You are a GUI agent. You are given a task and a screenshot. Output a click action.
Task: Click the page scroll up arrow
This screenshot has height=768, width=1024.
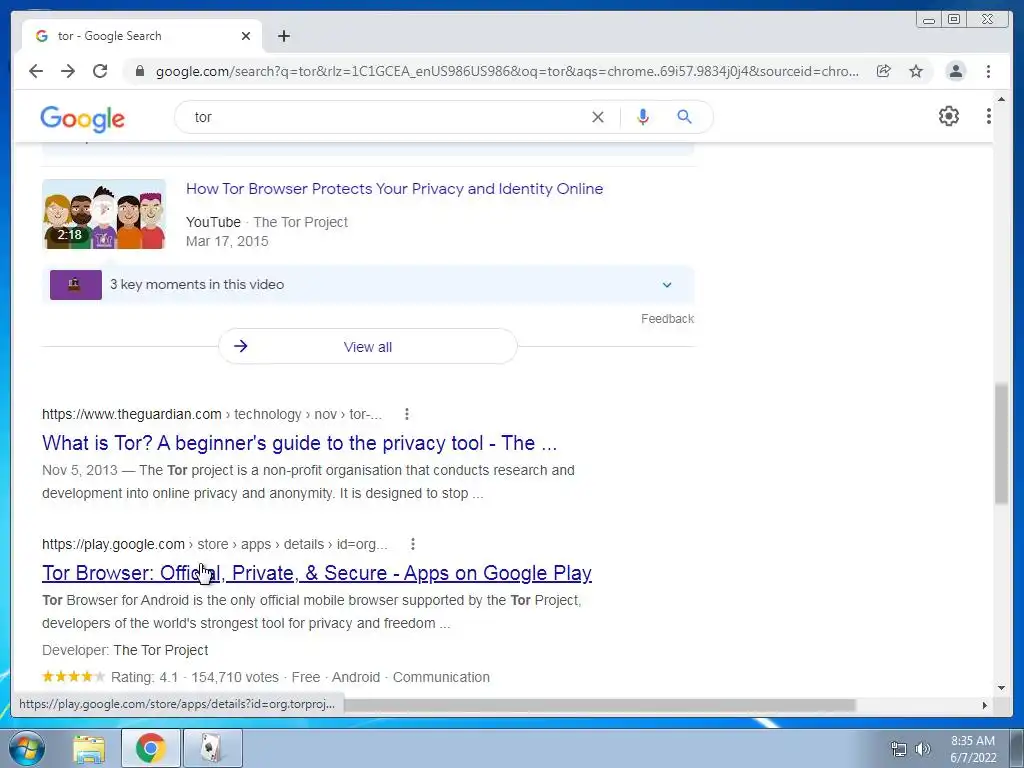[x=1001, y=100]
